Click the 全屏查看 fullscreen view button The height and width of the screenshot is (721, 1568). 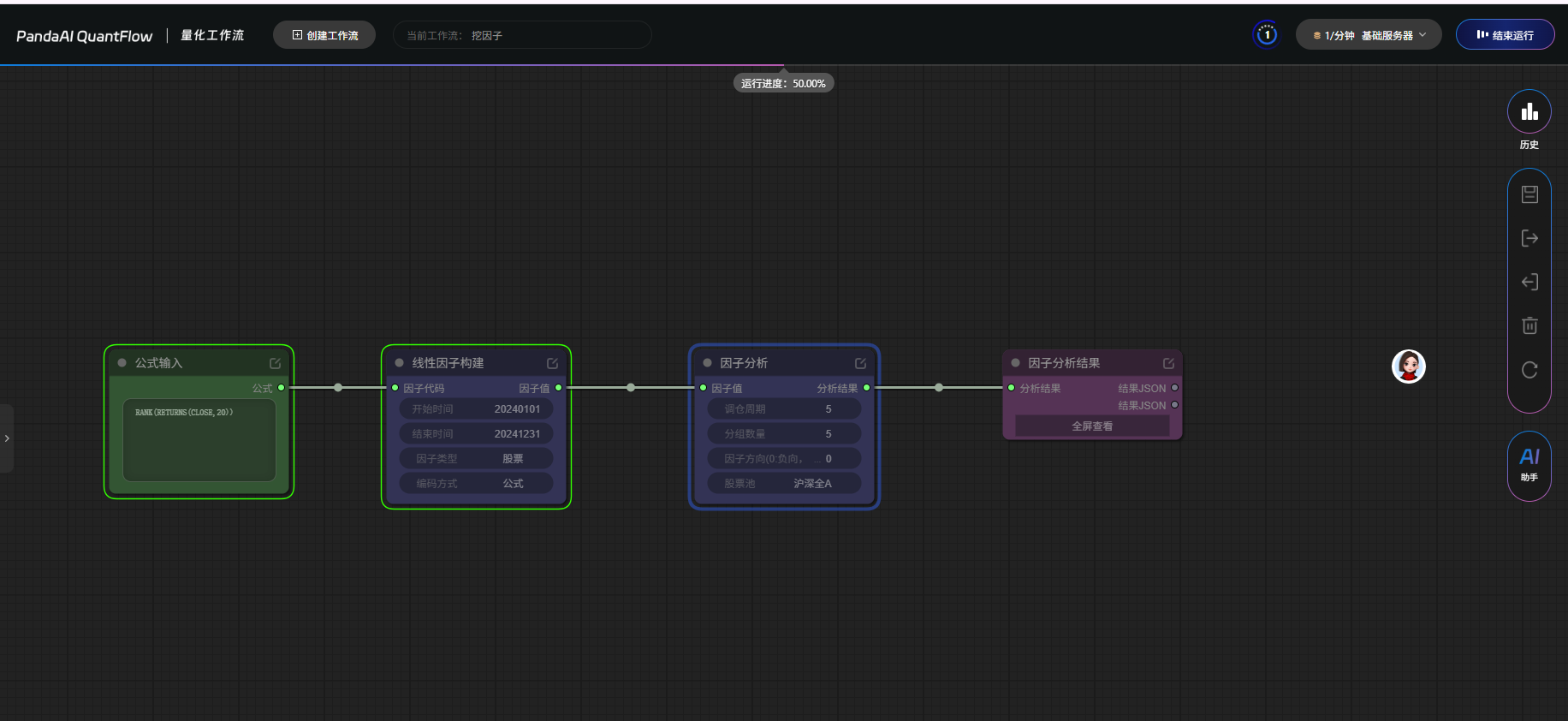click(x=1092, y=426)
